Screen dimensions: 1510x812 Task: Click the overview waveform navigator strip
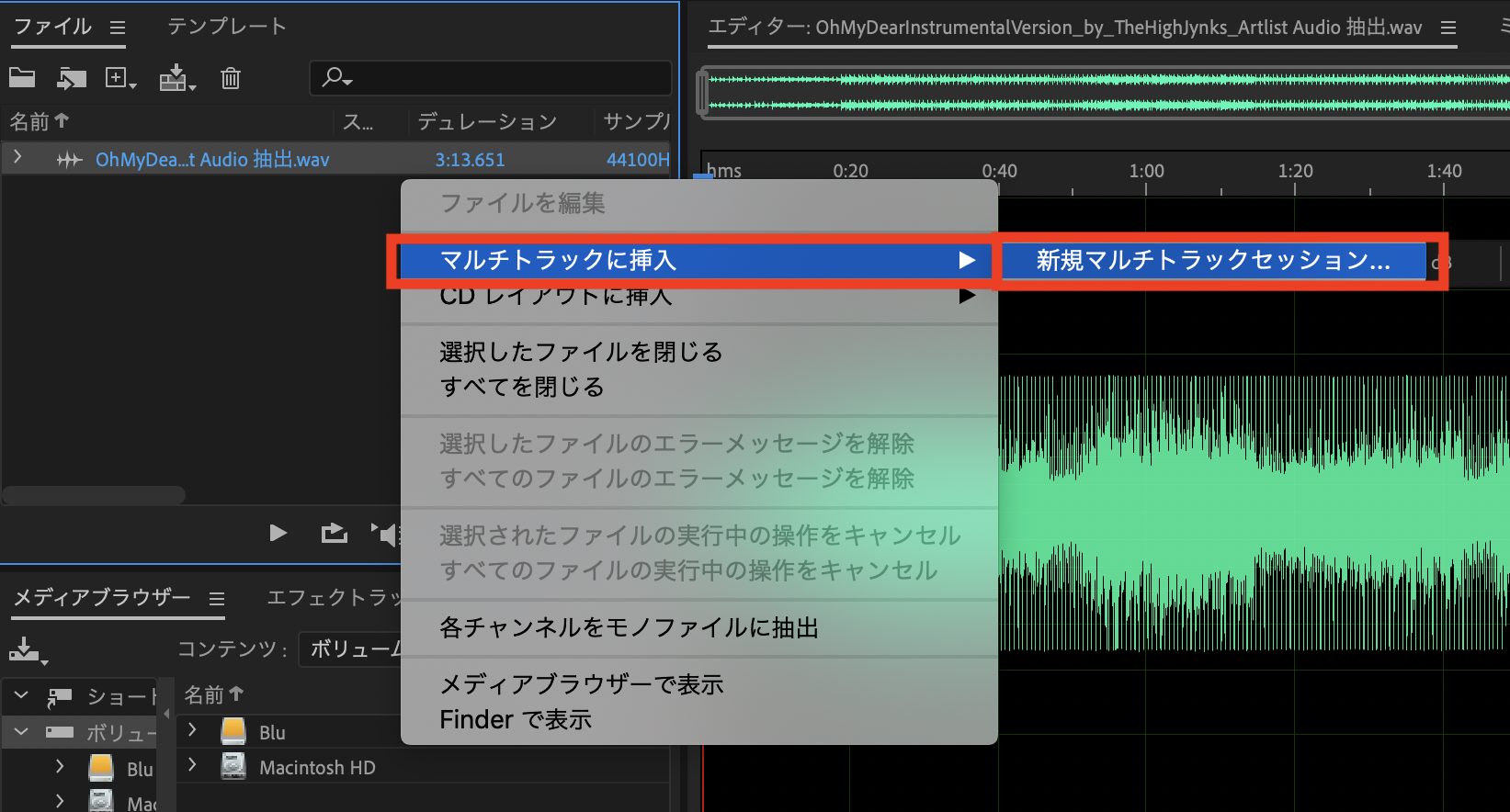point(1109,93)
